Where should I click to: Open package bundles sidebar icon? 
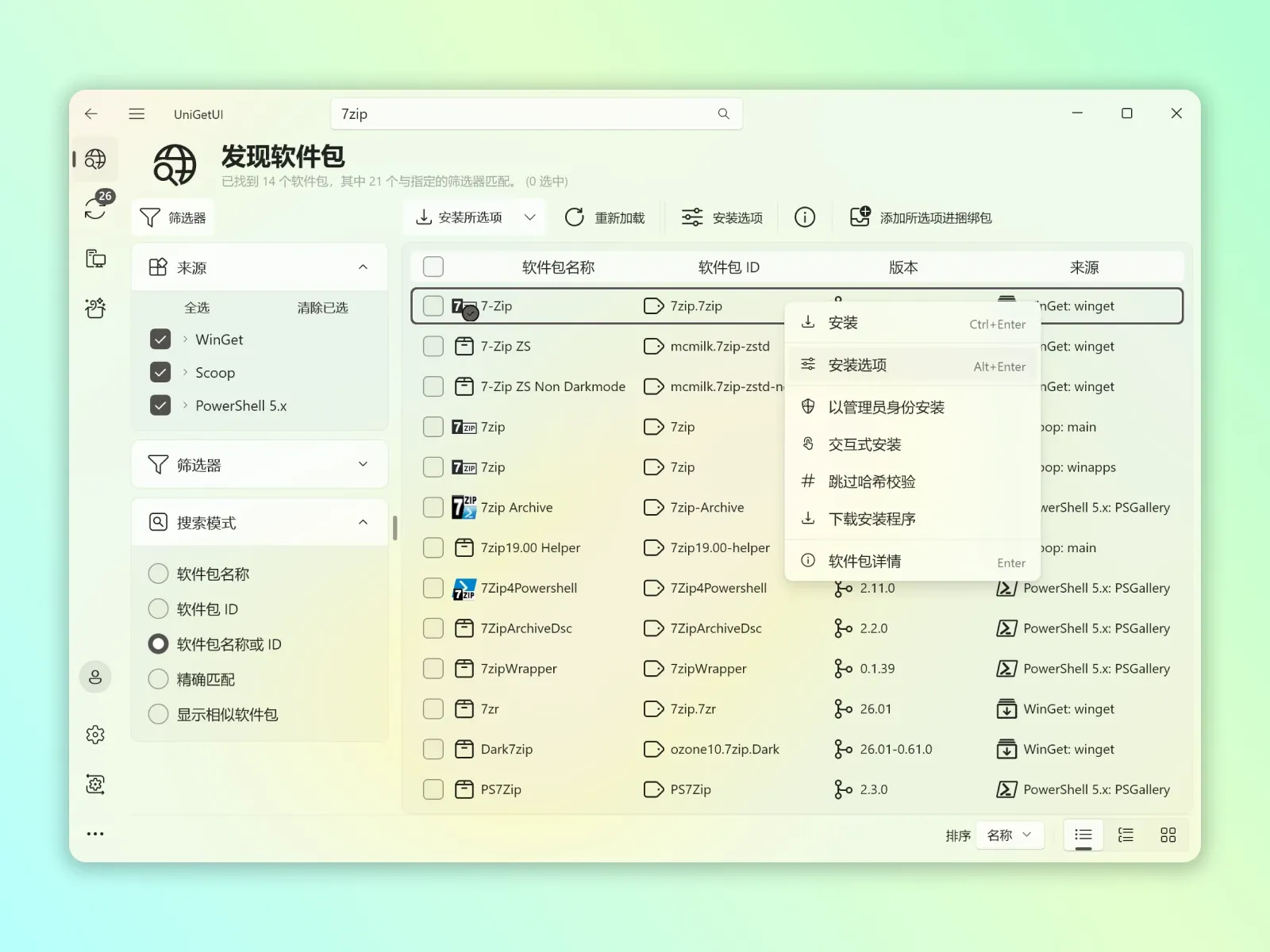pyautogui.click(x=95, y=308)
